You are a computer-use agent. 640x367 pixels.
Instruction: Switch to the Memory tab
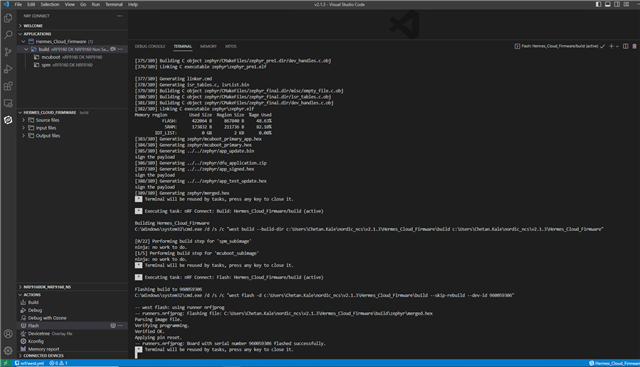coord(208,47)
